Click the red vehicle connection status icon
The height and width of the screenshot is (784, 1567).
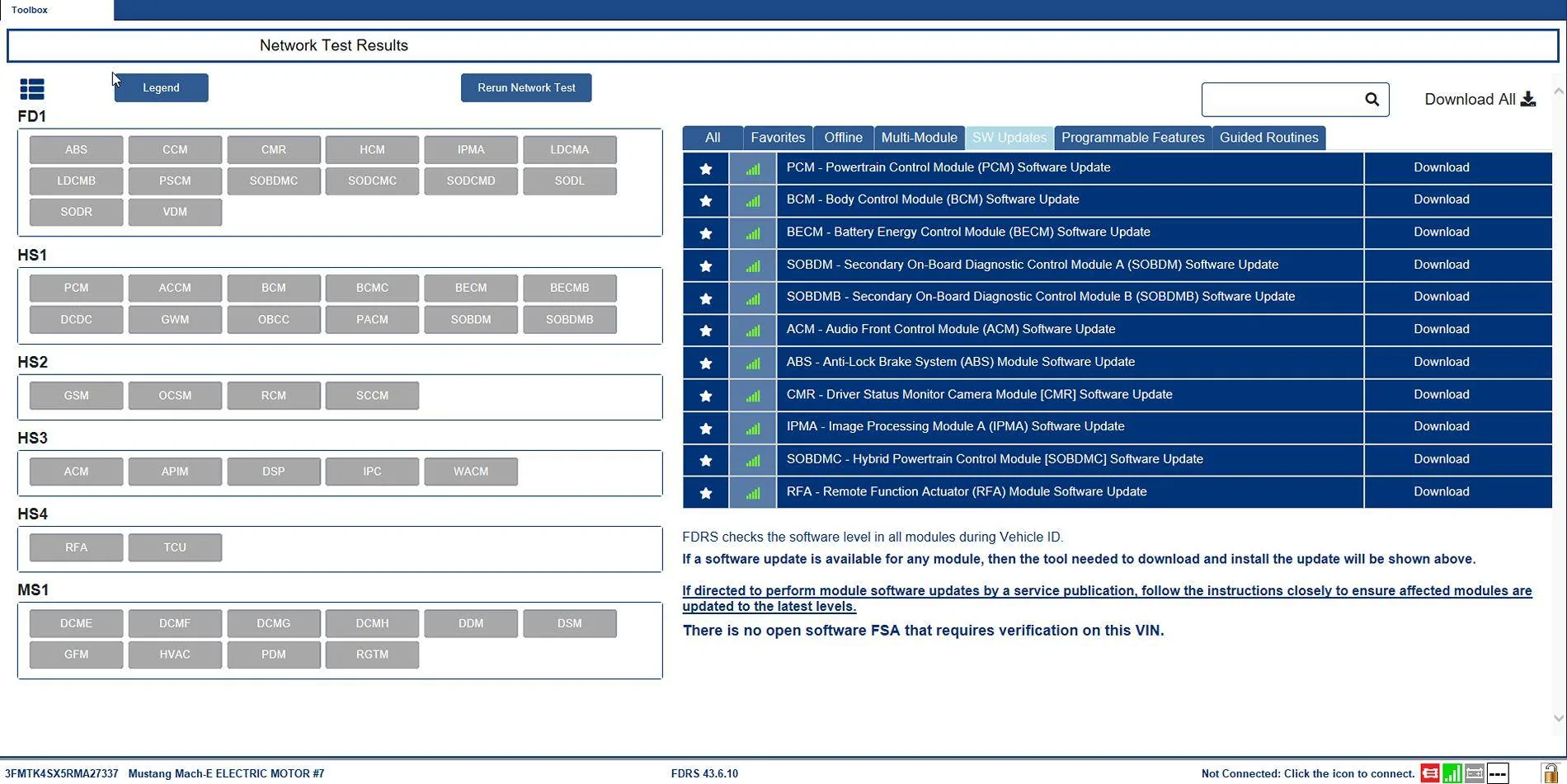click(x=1430, y=773)
